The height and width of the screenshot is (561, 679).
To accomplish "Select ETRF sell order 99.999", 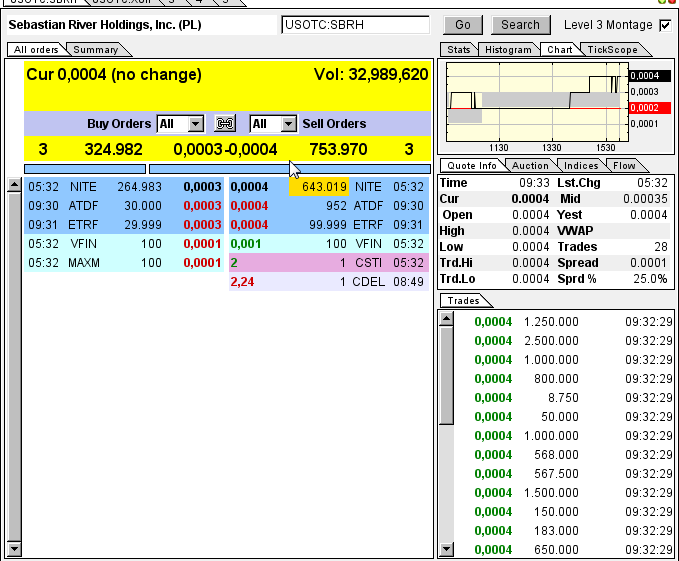I will point(329,225).
